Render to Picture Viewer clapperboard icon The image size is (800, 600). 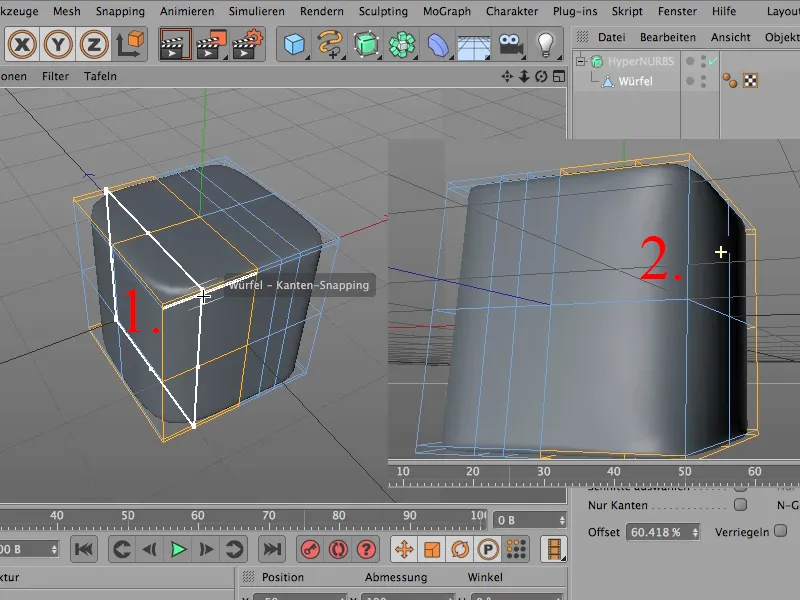point(211,45)
